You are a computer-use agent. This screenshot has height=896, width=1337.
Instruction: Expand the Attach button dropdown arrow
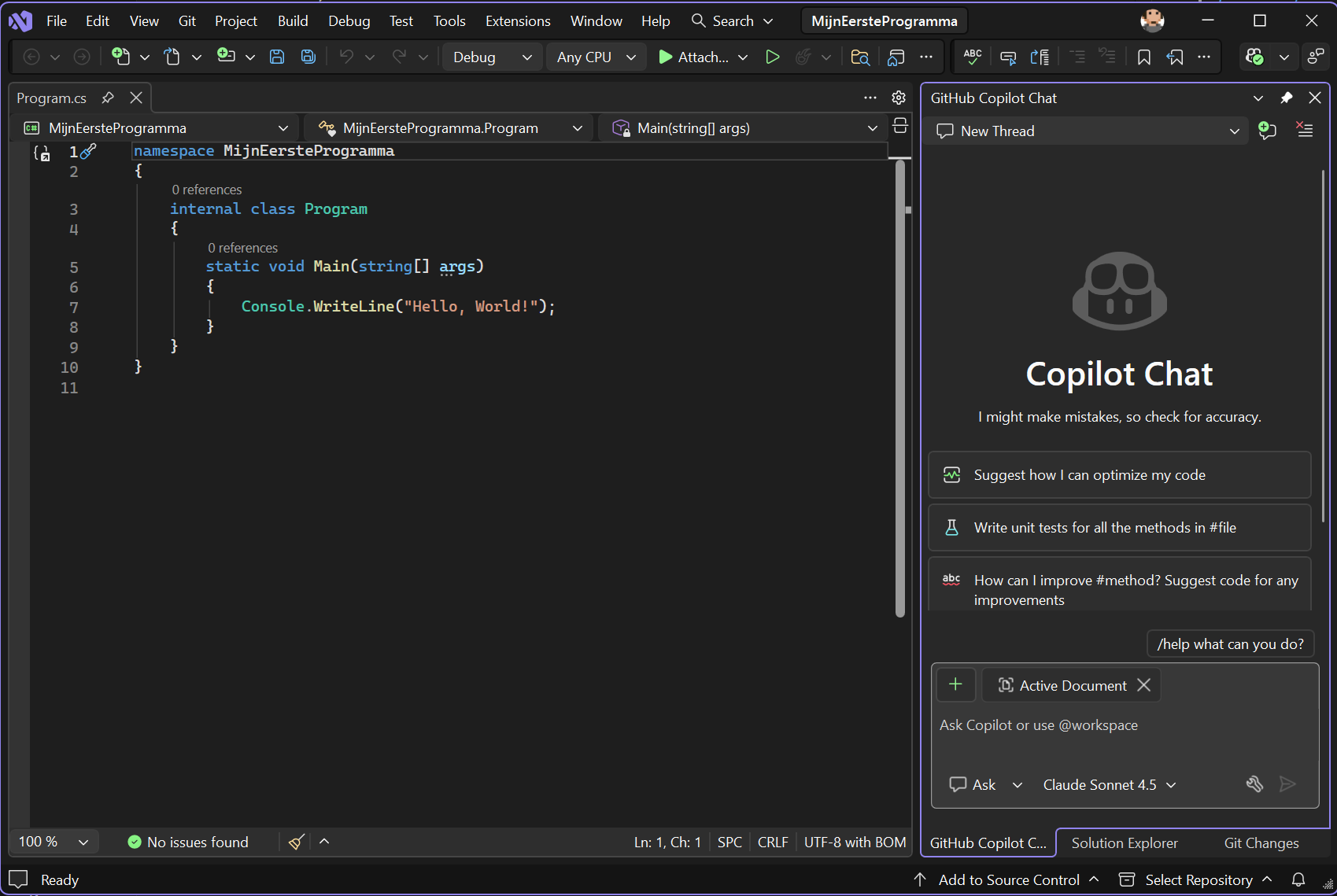[743, 57]
